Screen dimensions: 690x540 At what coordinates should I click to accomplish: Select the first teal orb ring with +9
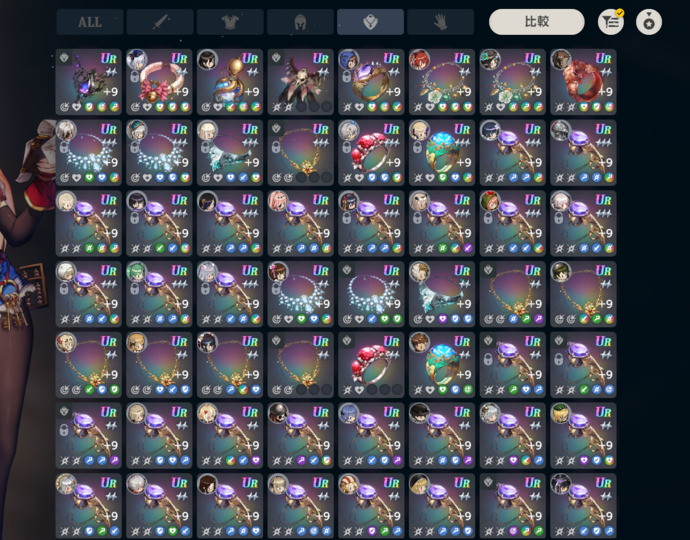(442, 152)
